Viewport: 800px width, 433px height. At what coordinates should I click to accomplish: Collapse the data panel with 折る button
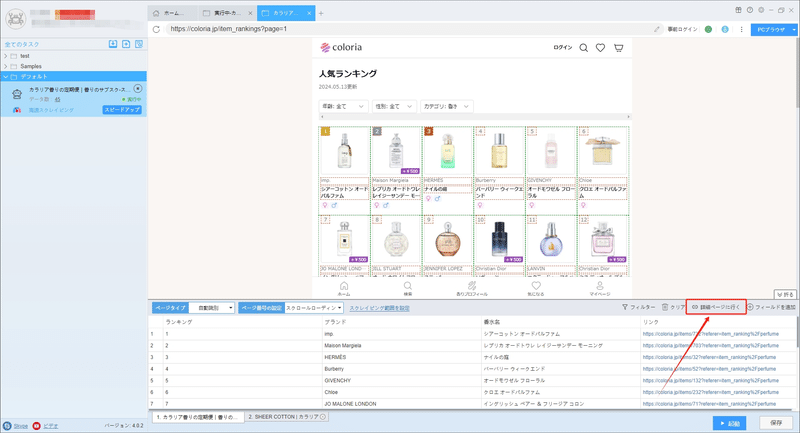785,295
